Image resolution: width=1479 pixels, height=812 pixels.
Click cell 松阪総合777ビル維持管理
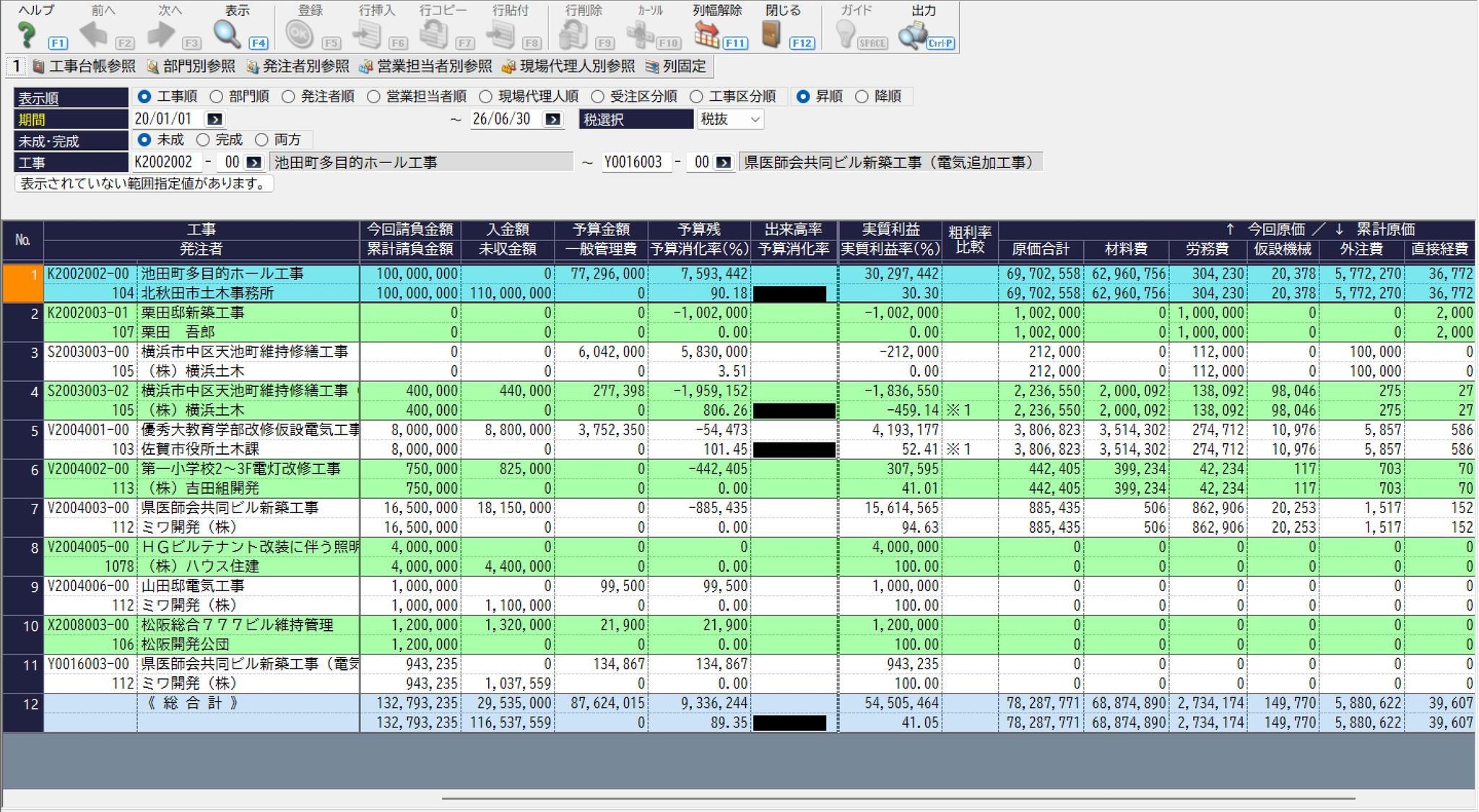tap(248, 625)
